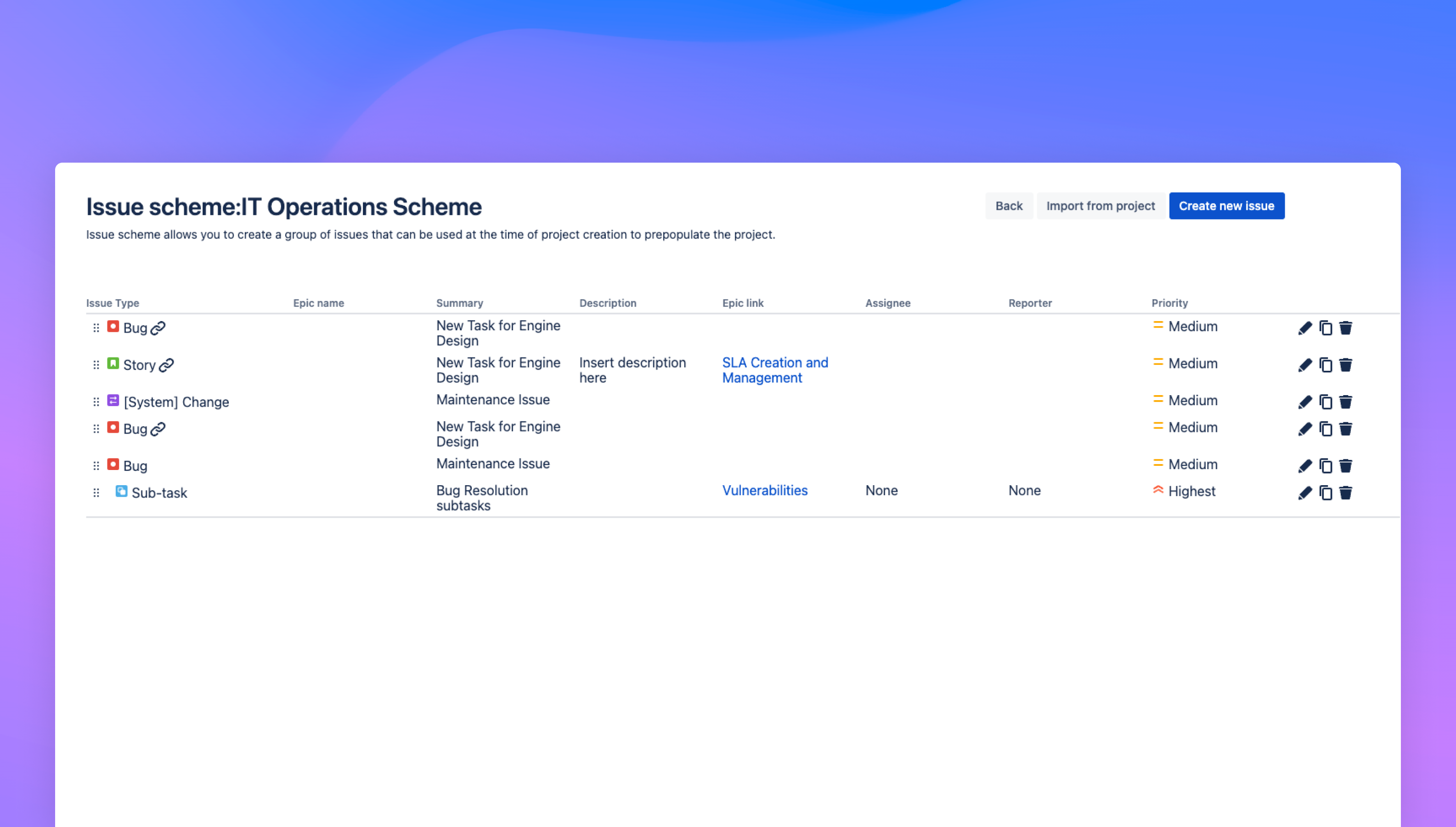Click the first Bug row's link icon
This screenshot has height=827, width=1456.
coord(158,328)
